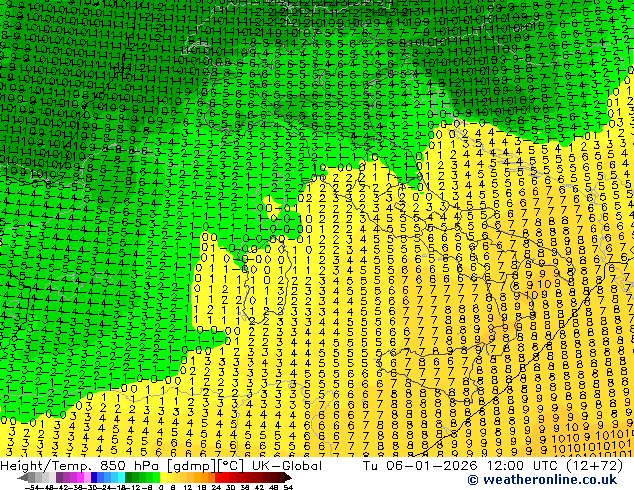Click the [°C] unit label
This screenshot has width=634, height=490.
230,466
